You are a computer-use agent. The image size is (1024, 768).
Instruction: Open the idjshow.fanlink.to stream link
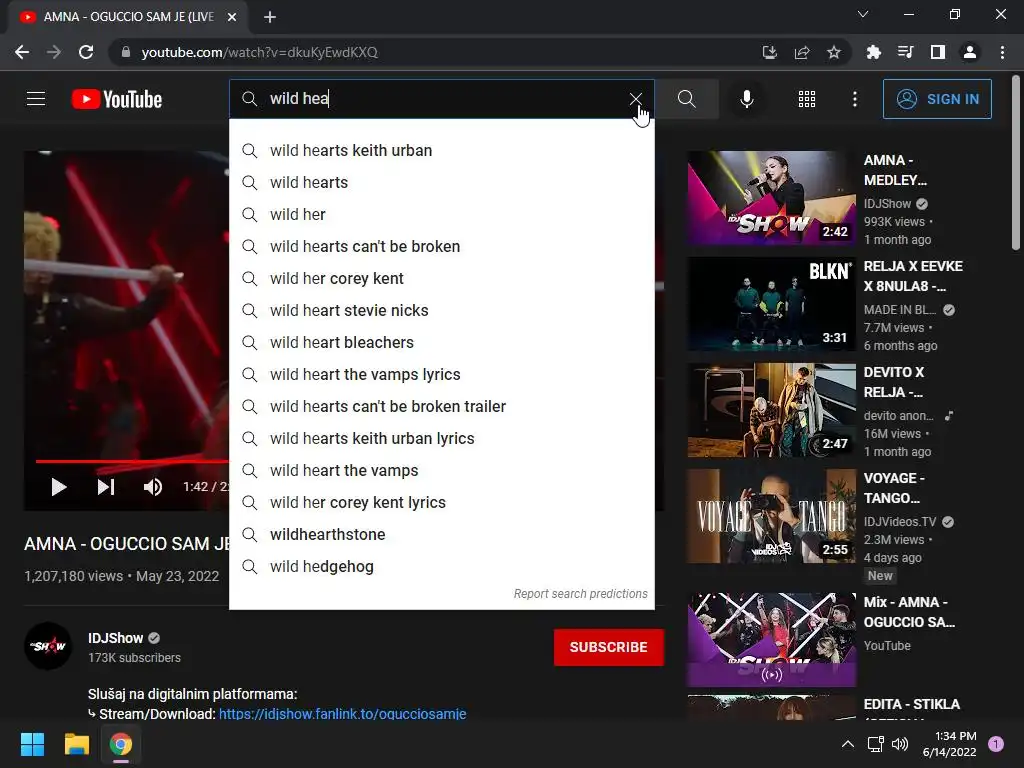[342, 714]
